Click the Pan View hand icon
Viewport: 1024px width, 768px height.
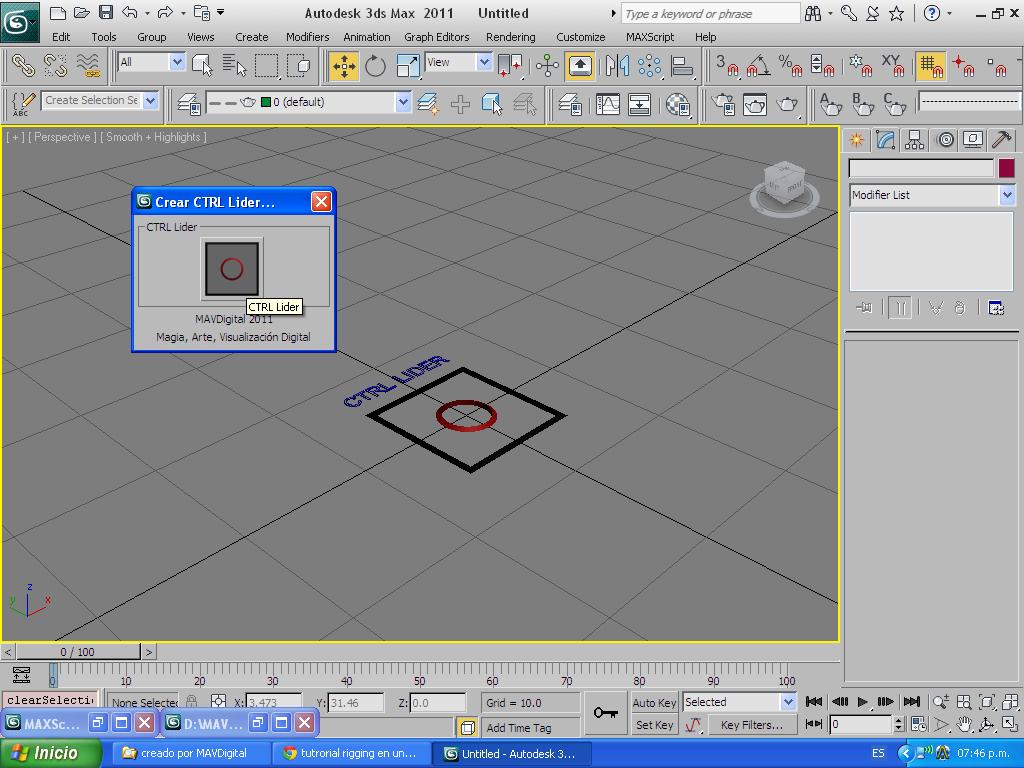point(964,724)
